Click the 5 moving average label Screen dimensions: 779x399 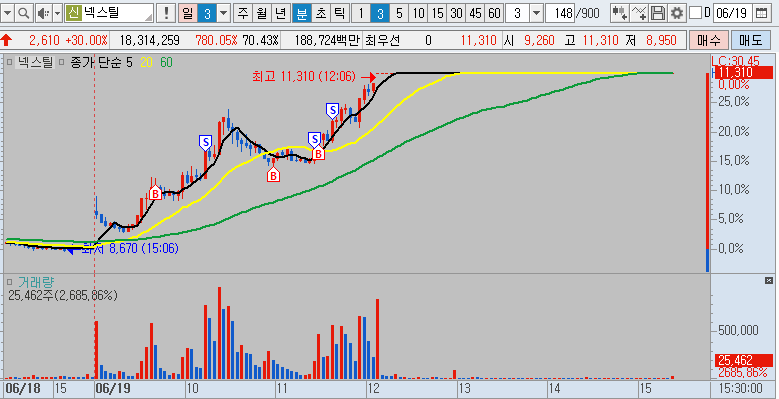click(x=129, y=63)
